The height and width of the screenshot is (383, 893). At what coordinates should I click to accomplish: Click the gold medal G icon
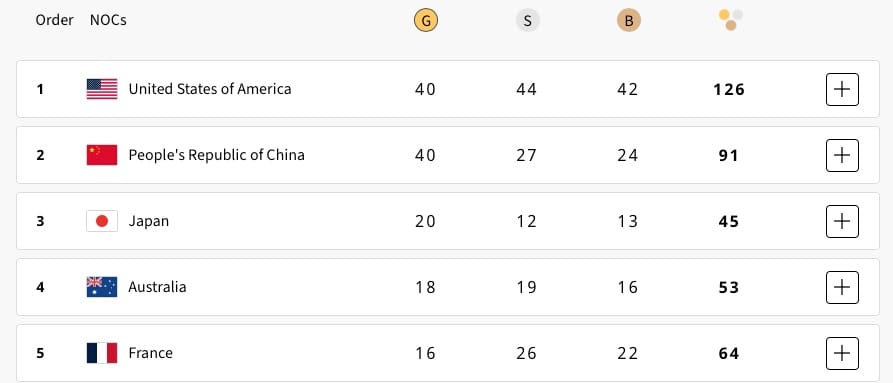[425, 21]
